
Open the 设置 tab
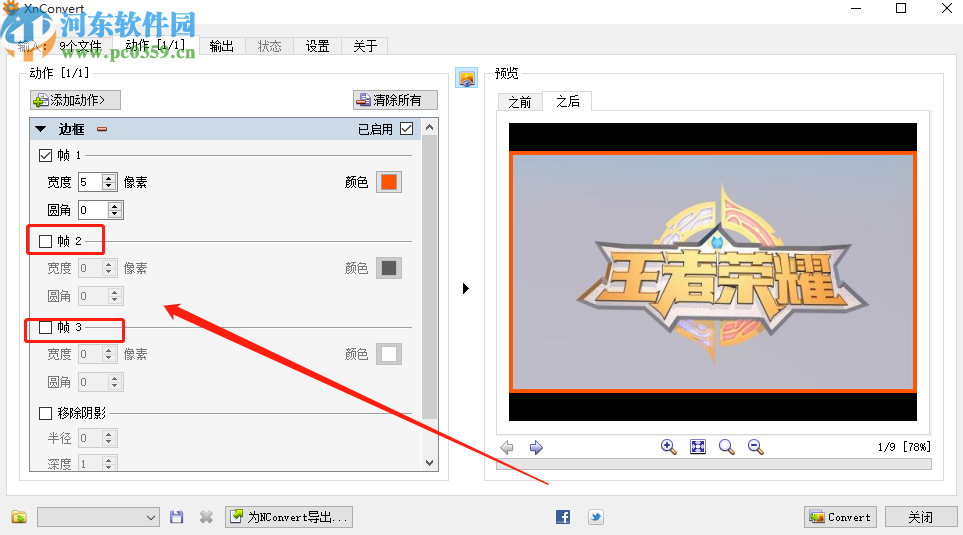(x=318, y=46)
